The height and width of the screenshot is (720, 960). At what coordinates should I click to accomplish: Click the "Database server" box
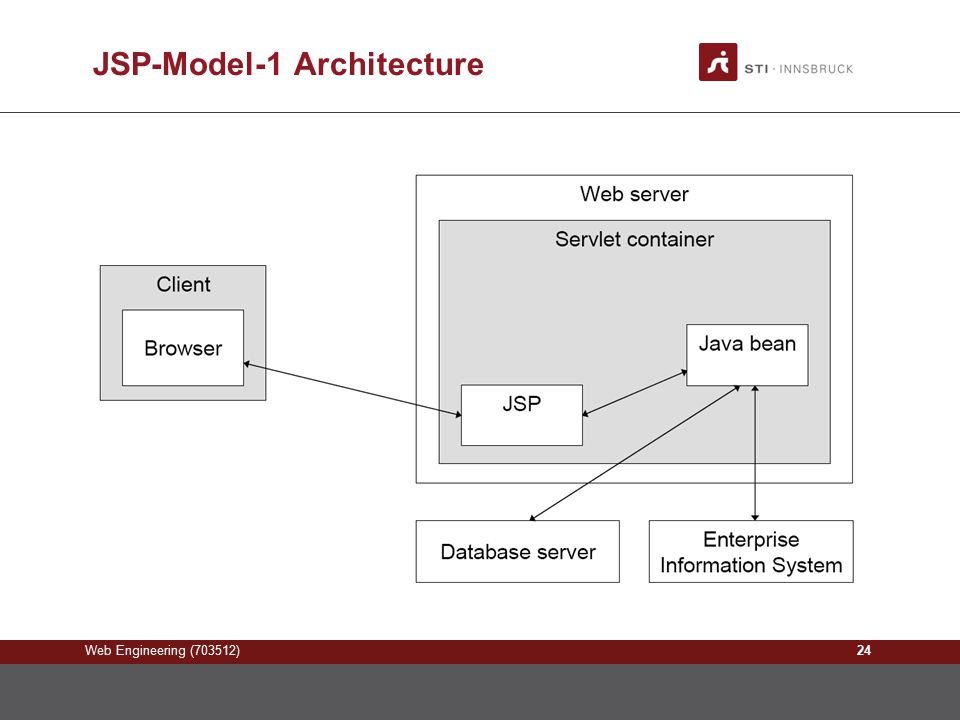tap(517, 552)
